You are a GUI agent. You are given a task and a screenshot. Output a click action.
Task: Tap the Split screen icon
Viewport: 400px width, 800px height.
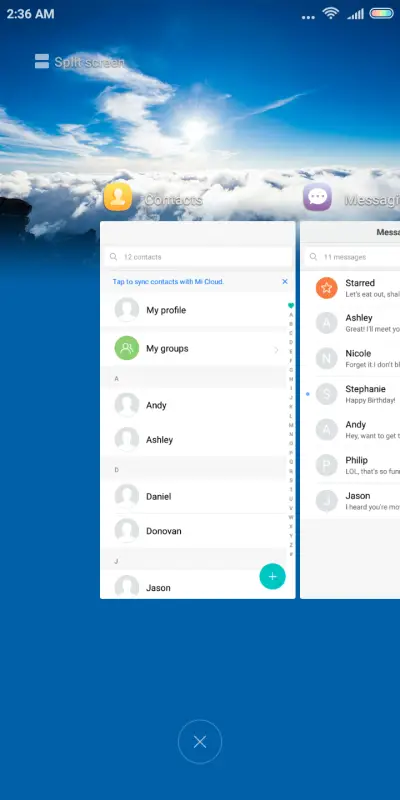point(42,61)
